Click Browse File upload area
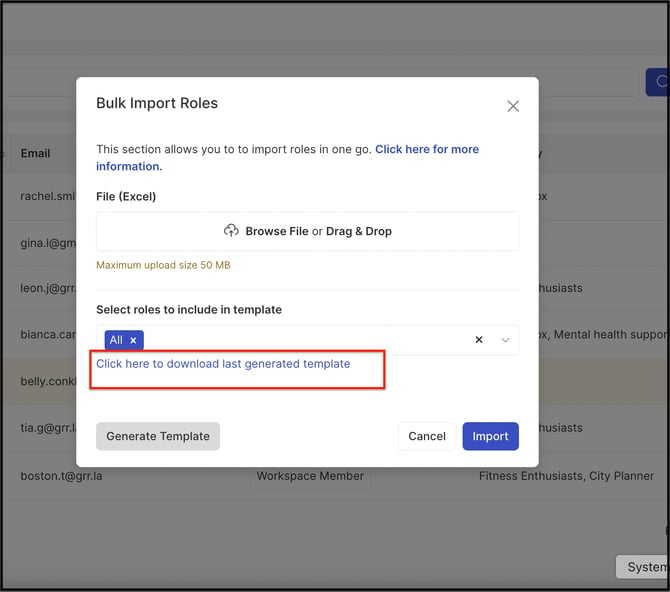This screenshot has width=670, height=592. (x=307, y=231)
